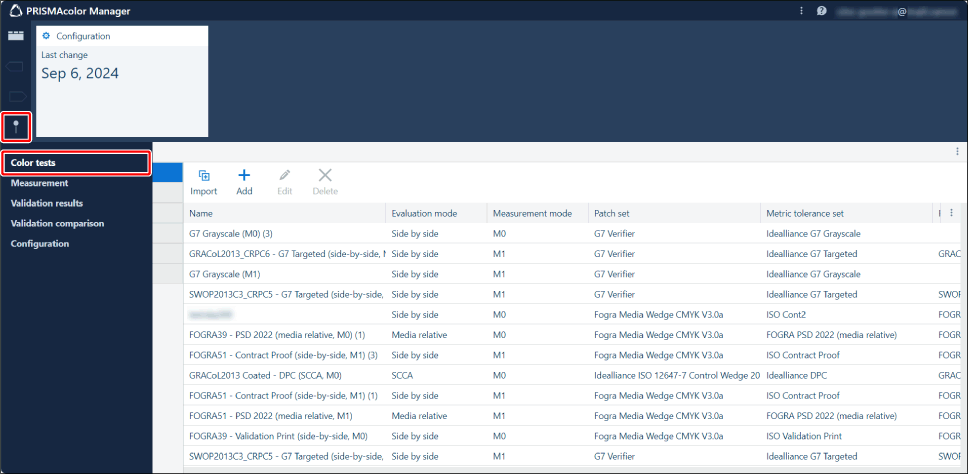Click the PRISMAcolor Manager logo icon
968x474 pixels.
(16, 11)
